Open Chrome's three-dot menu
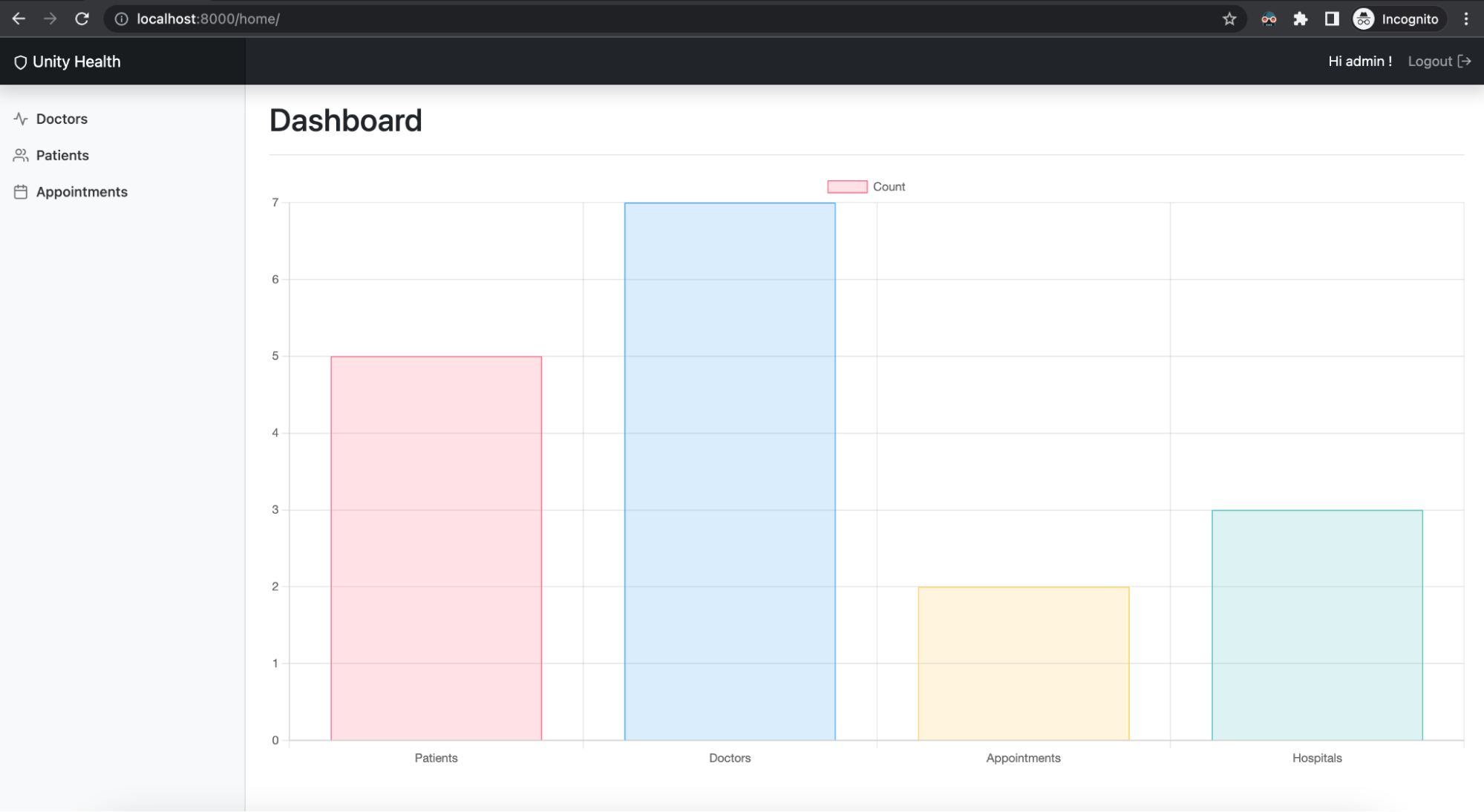 click(1465, 19)
